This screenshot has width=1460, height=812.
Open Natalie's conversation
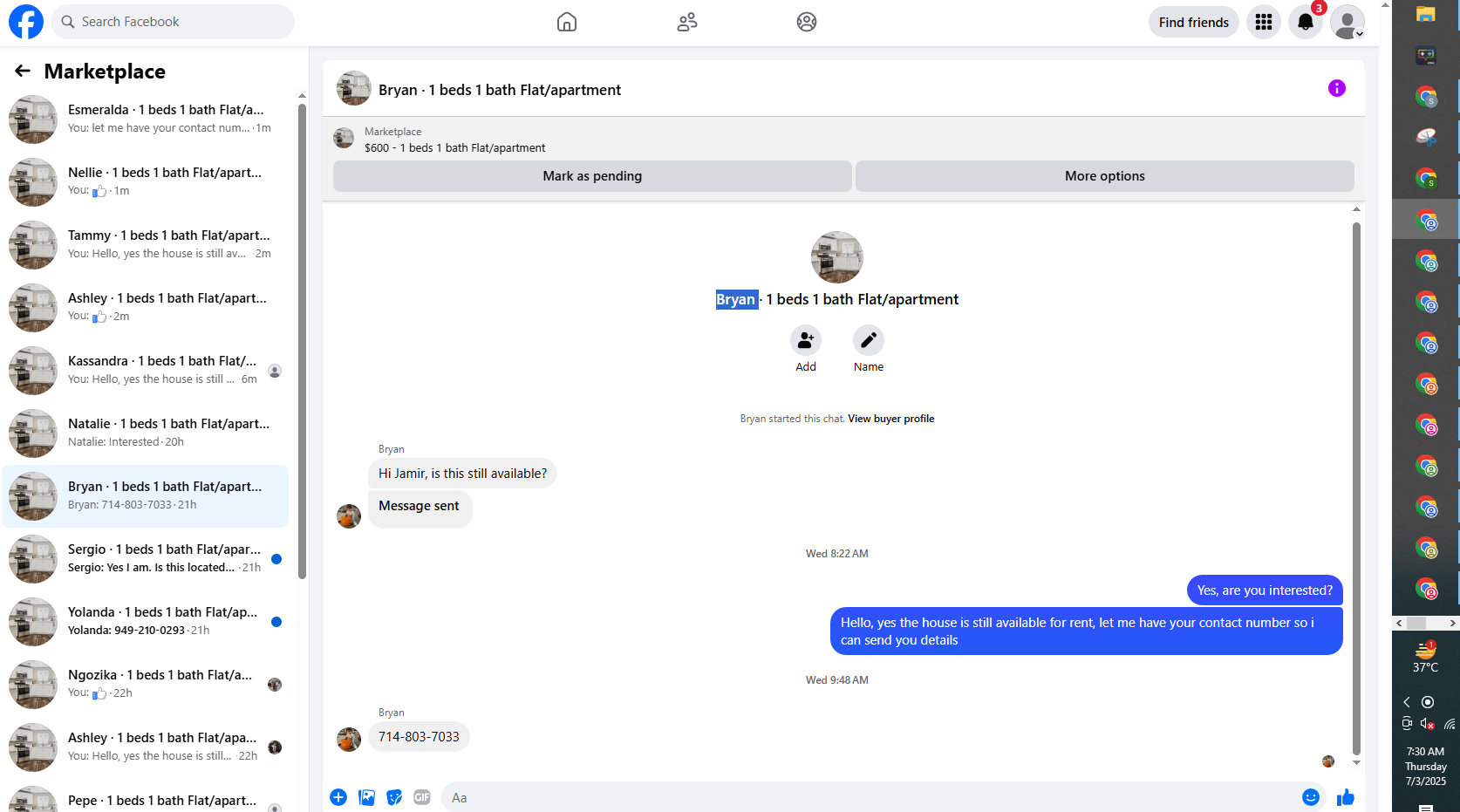tap(146, 433)
